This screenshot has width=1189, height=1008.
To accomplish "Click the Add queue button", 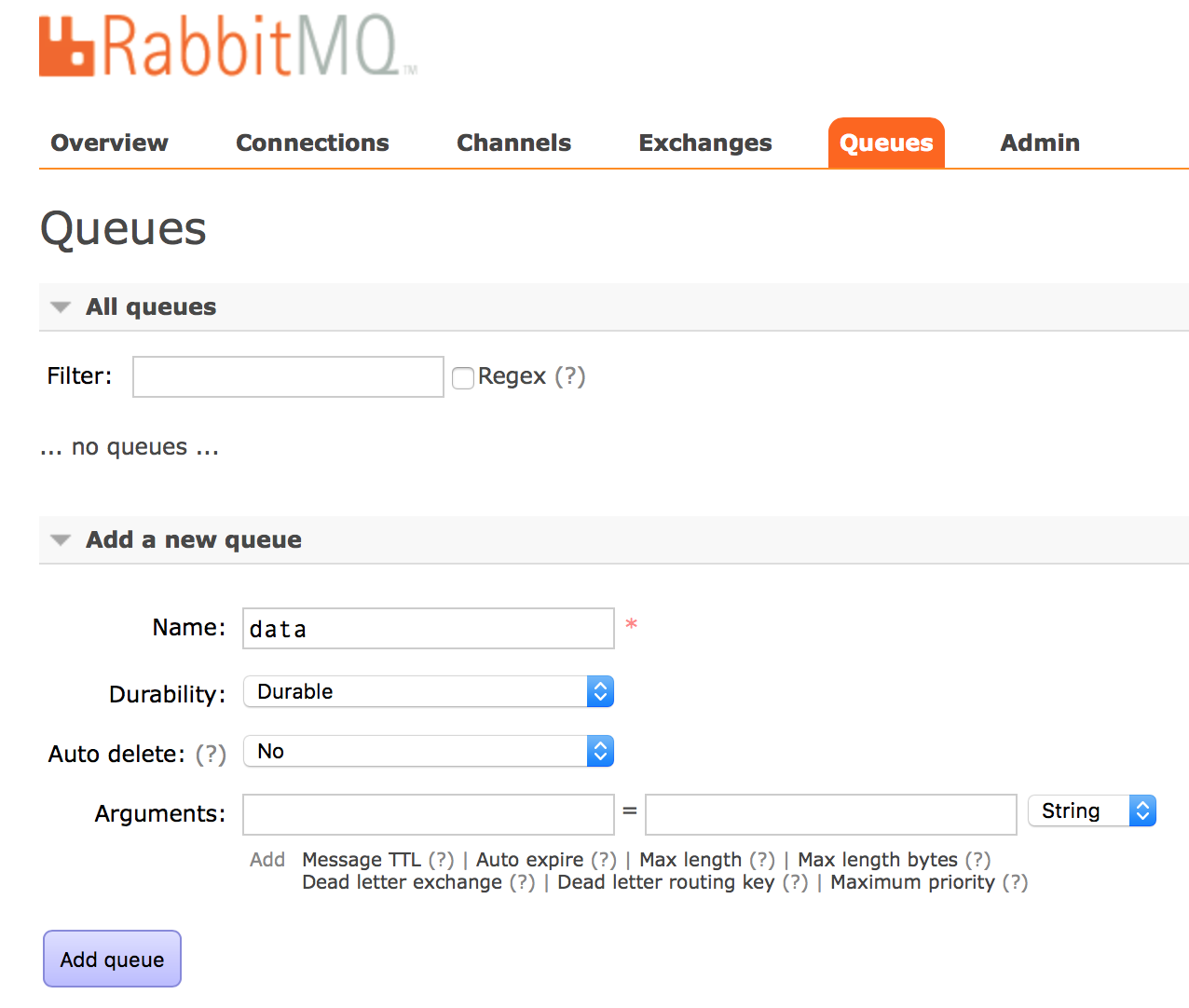I will (x=112, y=959).
